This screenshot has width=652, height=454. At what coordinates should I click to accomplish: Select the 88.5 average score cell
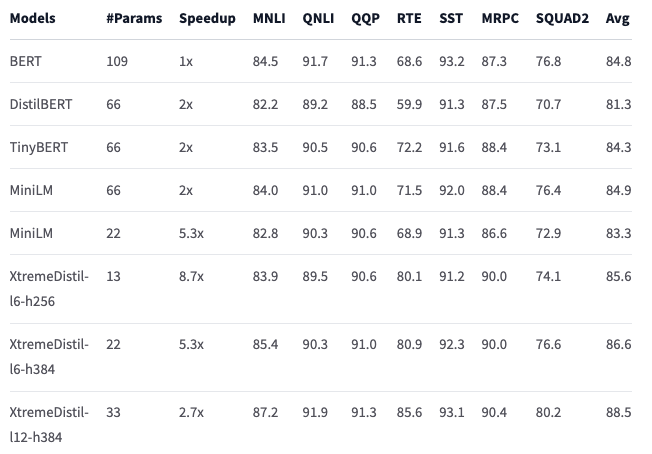pos(618,413)
